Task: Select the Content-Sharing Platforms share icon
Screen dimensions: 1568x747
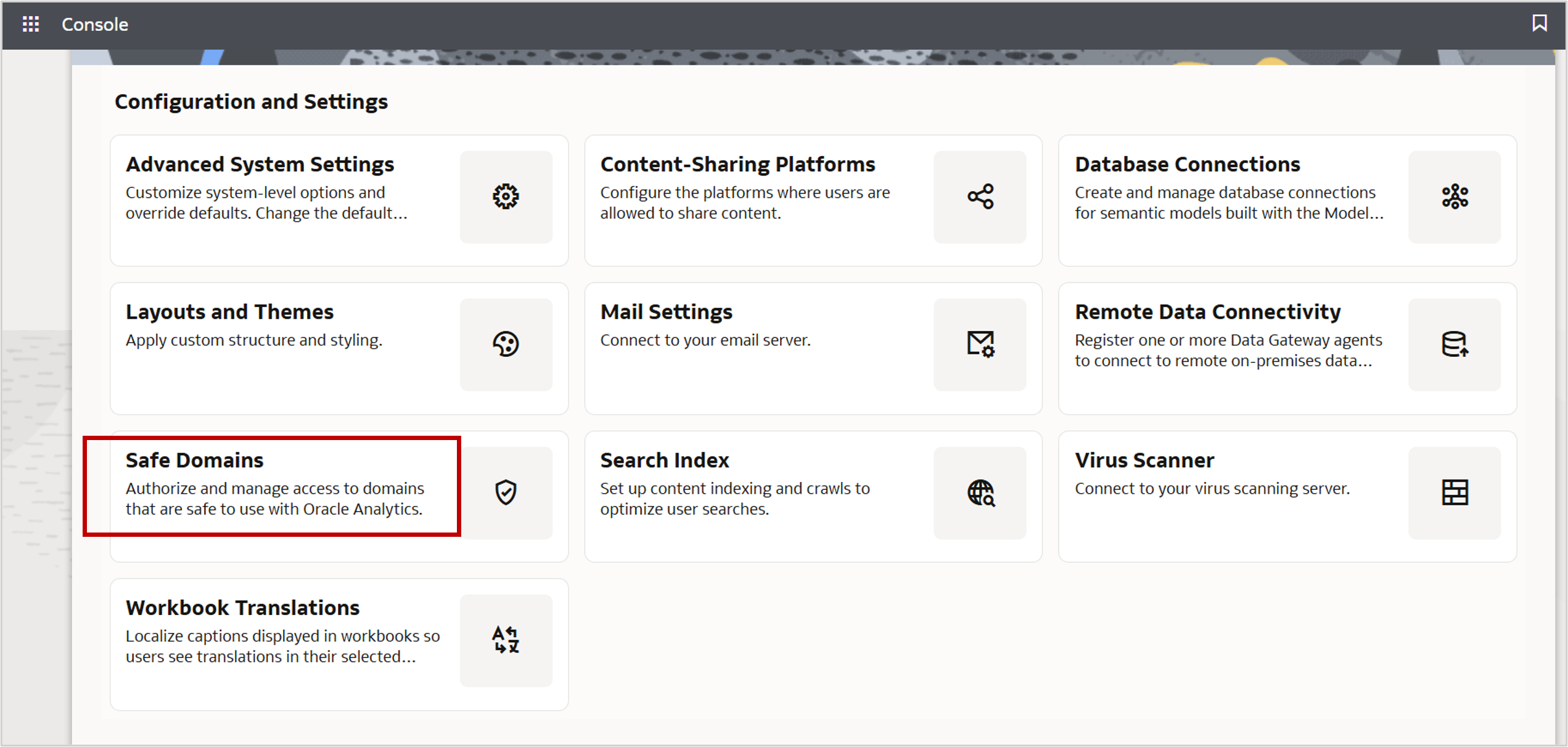Action: (x=980, y=196)
